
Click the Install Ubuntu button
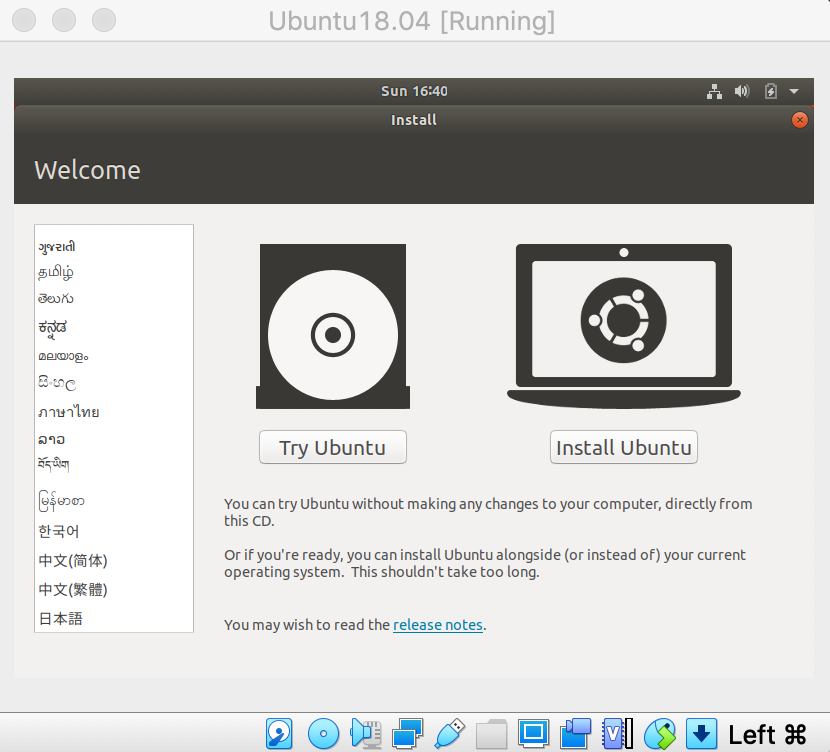624,447
